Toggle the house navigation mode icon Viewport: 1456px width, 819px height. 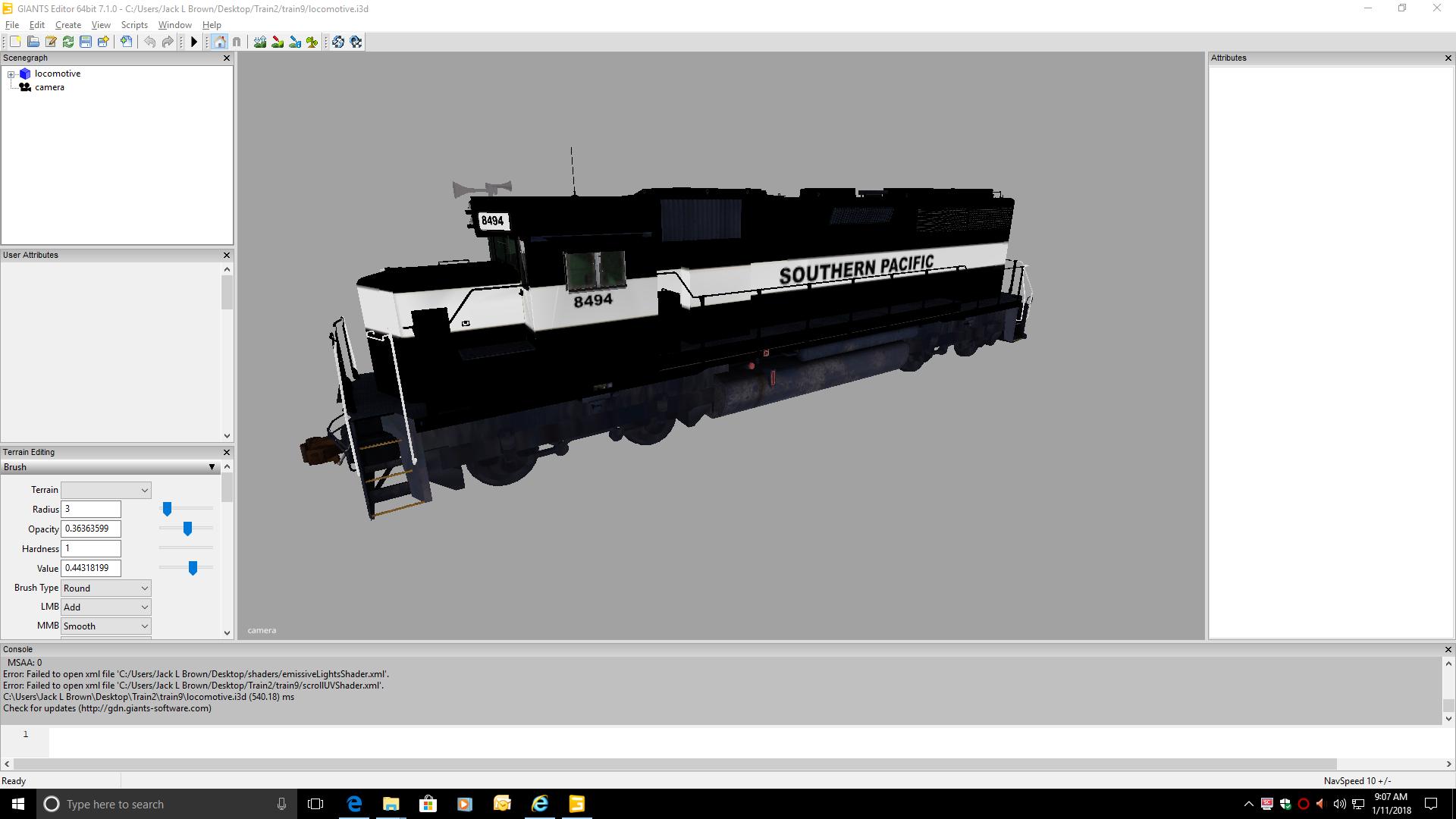click(x=219, y=42)
